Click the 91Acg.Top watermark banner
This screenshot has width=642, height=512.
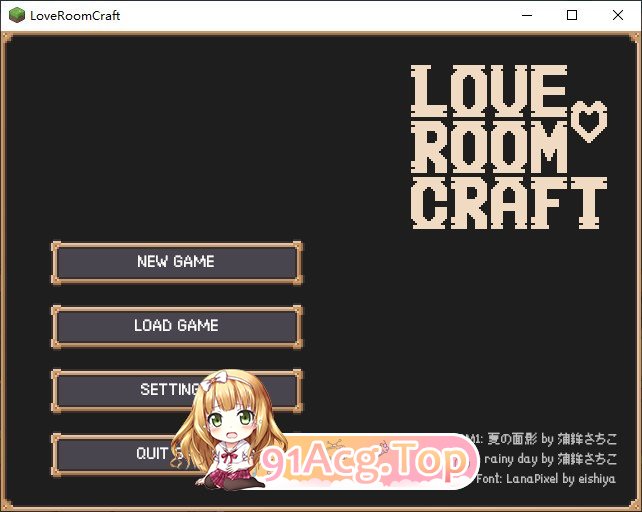click(x=365, y=461)
